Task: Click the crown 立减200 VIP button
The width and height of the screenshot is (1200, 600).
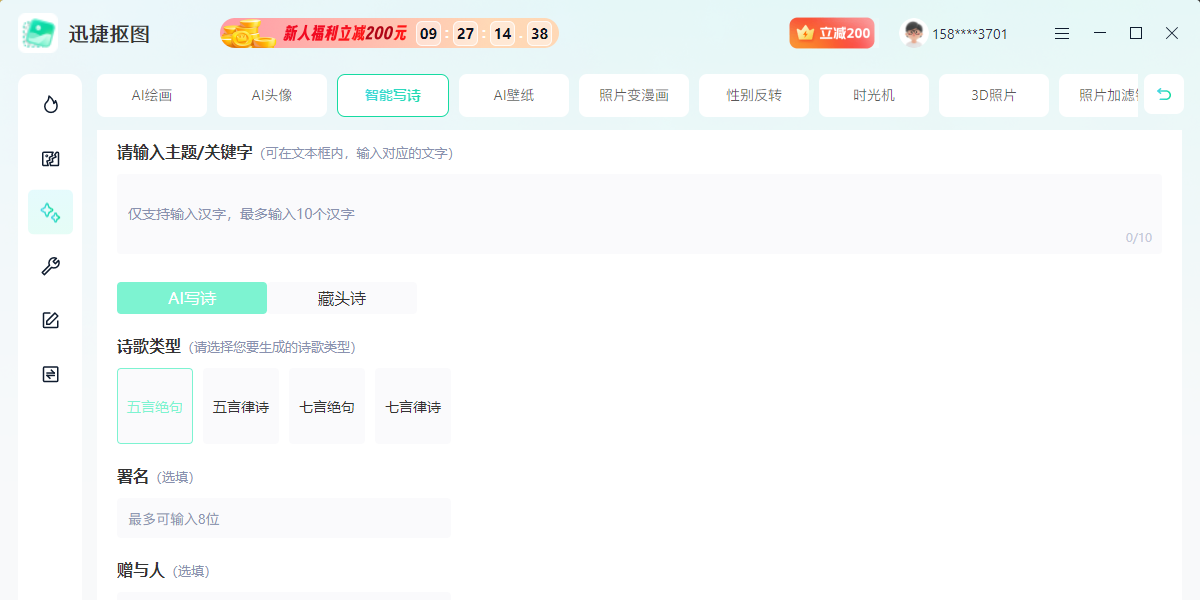Action: click(832, 33)
